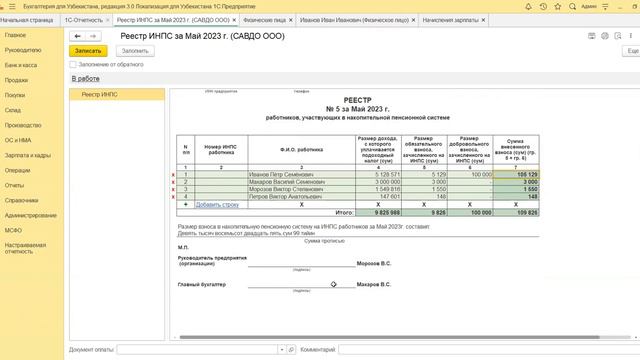Image resolution: width=640 pixels, height=360 pixels.
Task: Close the Реестр ИНПС tab
Action: pos(234,20)
